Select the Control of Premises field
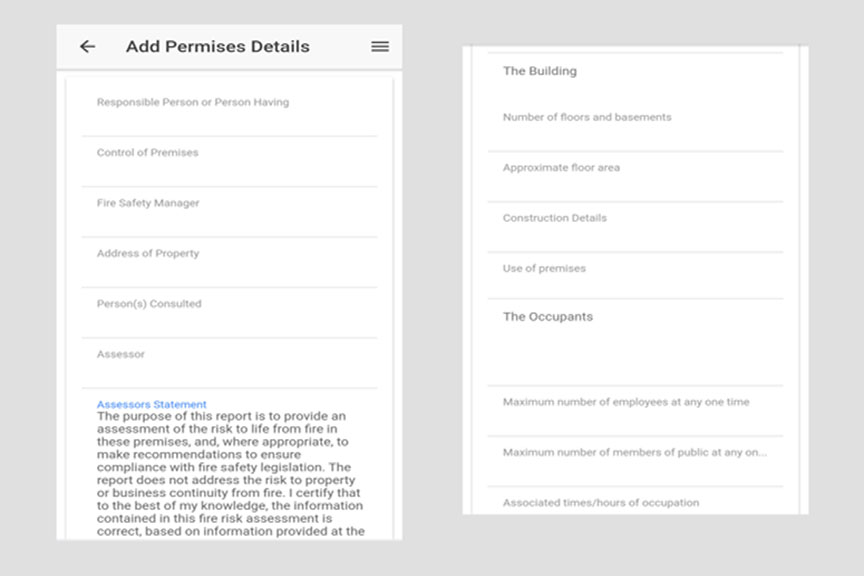 tap(229, 160)
